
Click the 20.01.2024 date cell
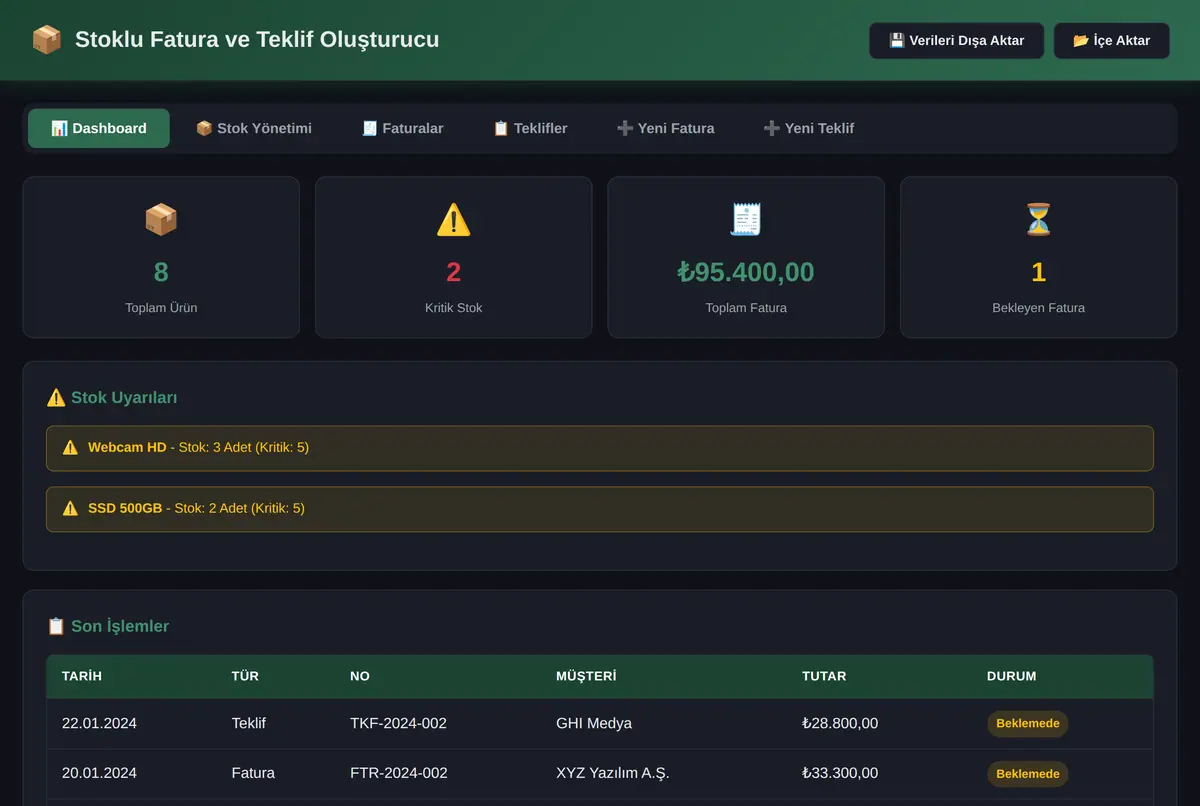99,774
